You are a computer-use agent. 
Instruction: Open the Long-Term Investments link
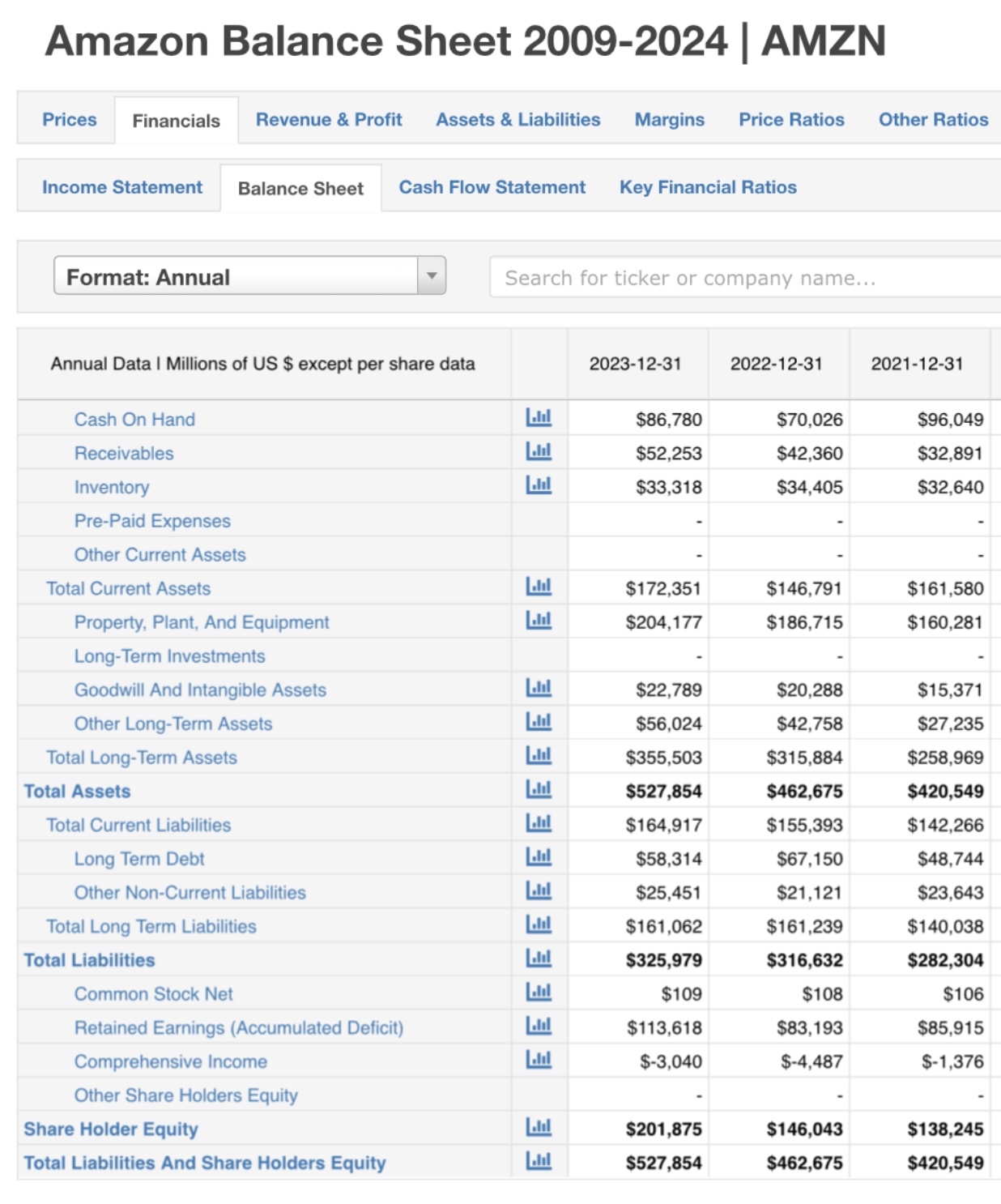click(x=170, y=656)
